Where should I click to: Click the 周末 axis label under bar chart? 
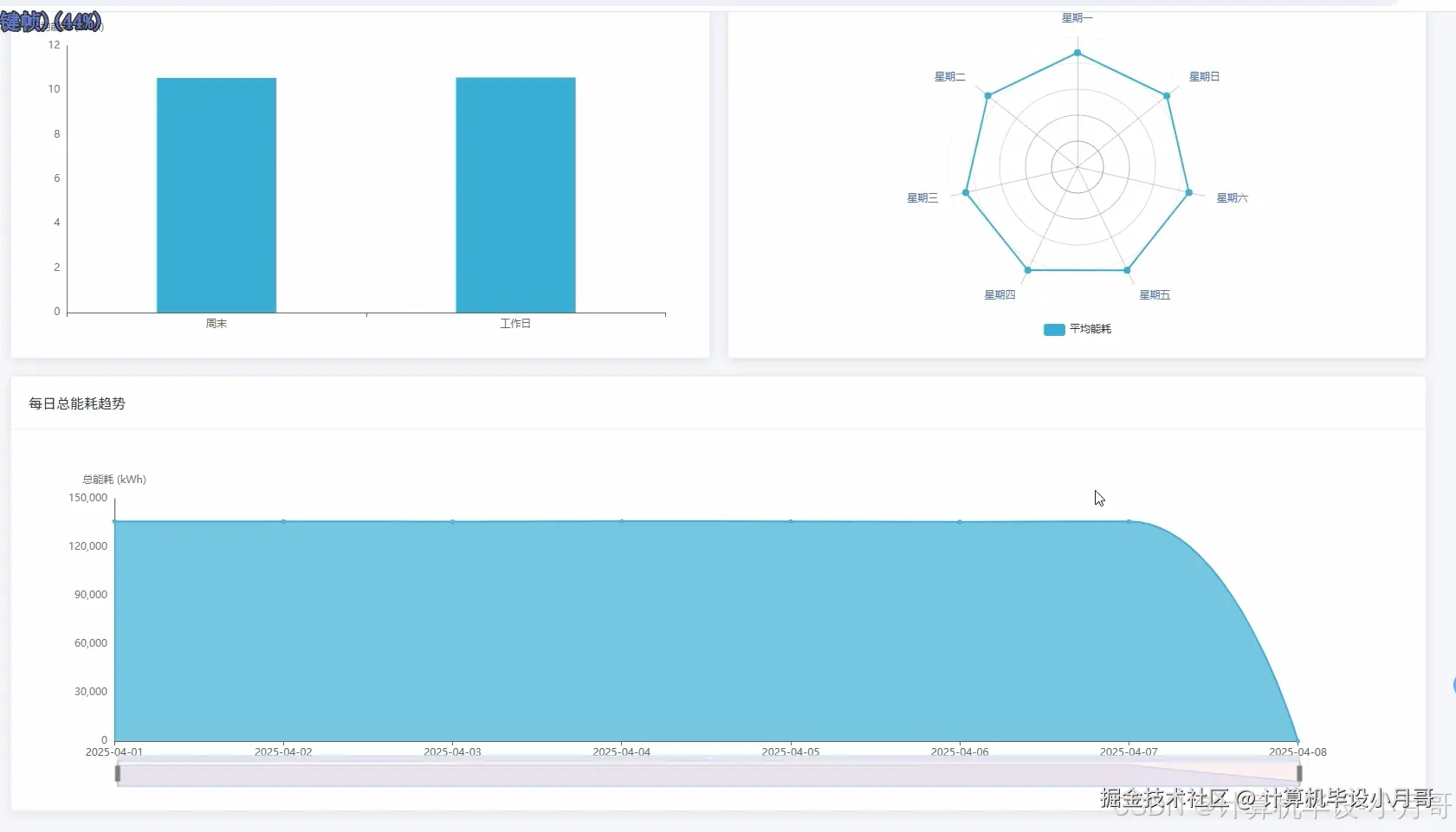tap(217, 324)
